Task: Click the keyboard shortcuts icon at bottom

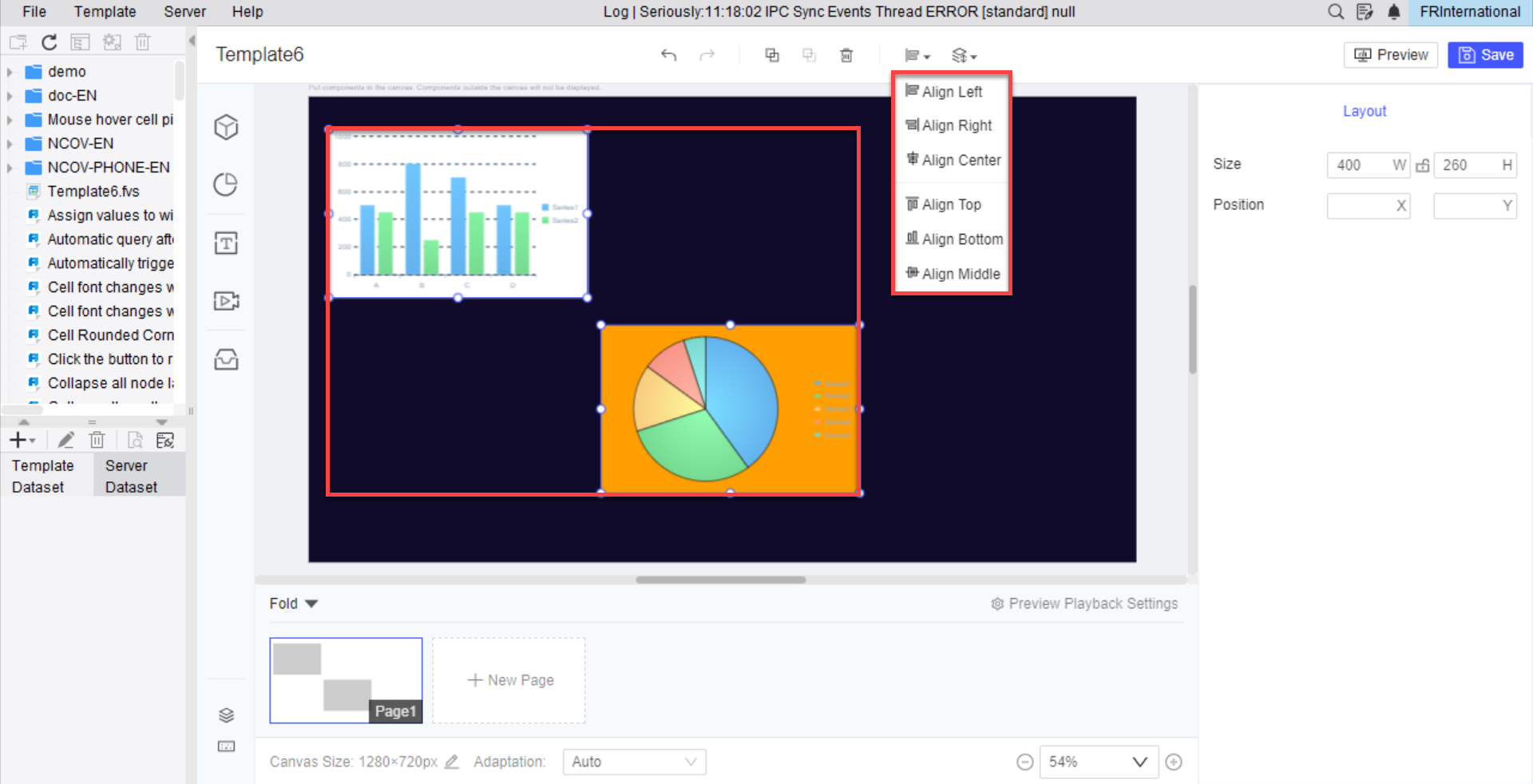Action: click(226, 746)
